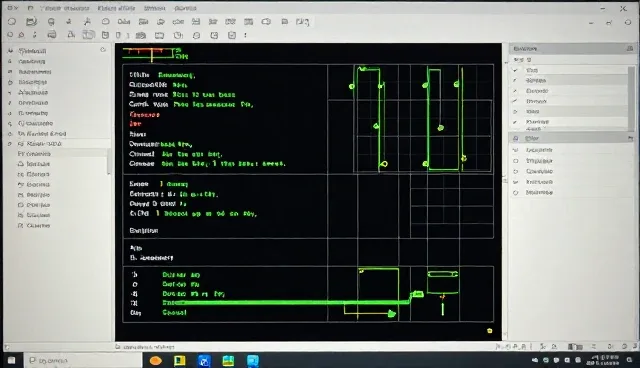The width and height of the screenshot is (640, 368).
Task: Click the round icon below the window close button
Action: point(628,22)
